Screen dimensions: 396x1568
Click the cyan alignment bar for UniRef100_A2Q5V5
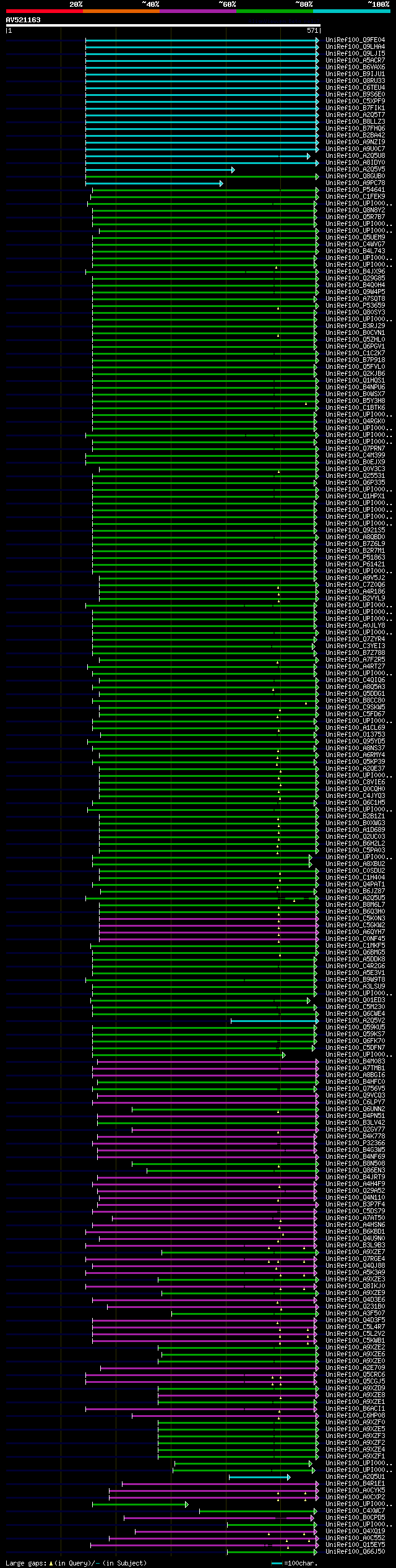click(x=160, y=170)
